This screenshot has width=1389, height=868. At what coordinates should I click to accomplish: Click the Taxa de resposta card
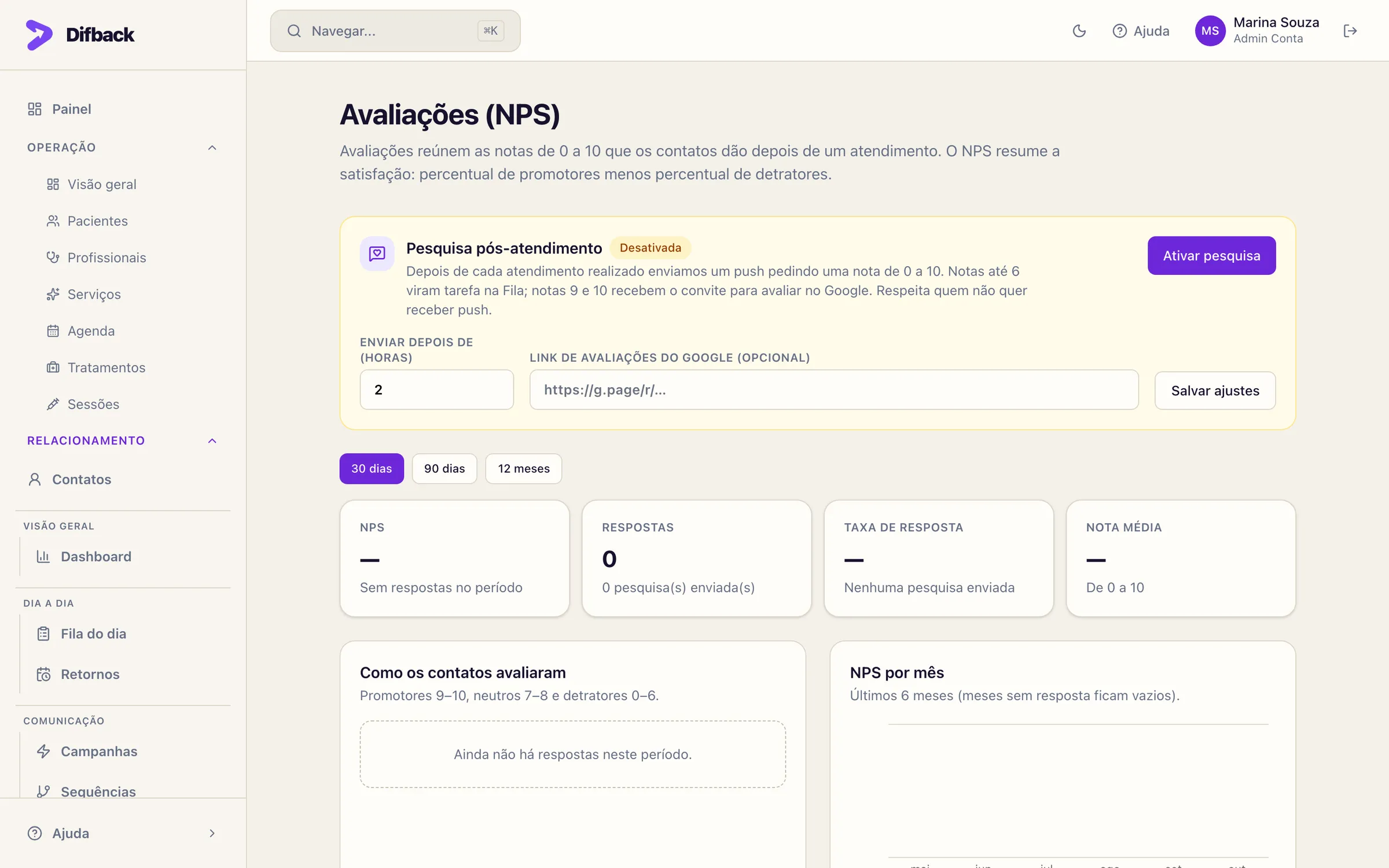click(x=939, y=558)
